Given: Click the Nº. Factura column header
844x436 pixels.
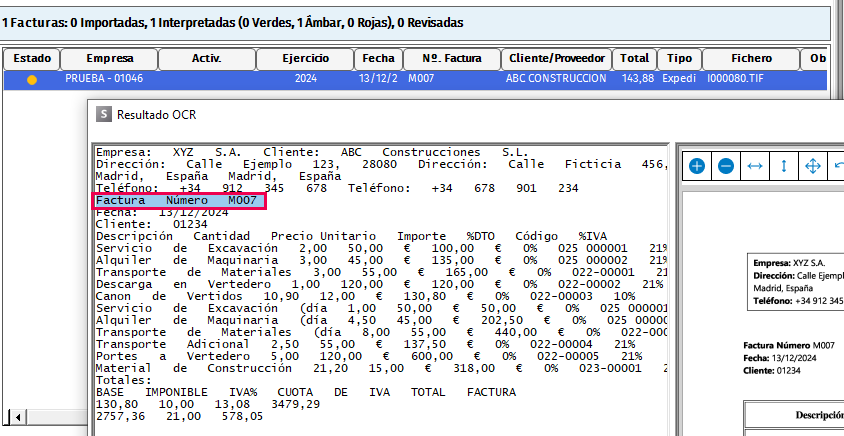Looking at the screenshot, I should pos(452,59).
